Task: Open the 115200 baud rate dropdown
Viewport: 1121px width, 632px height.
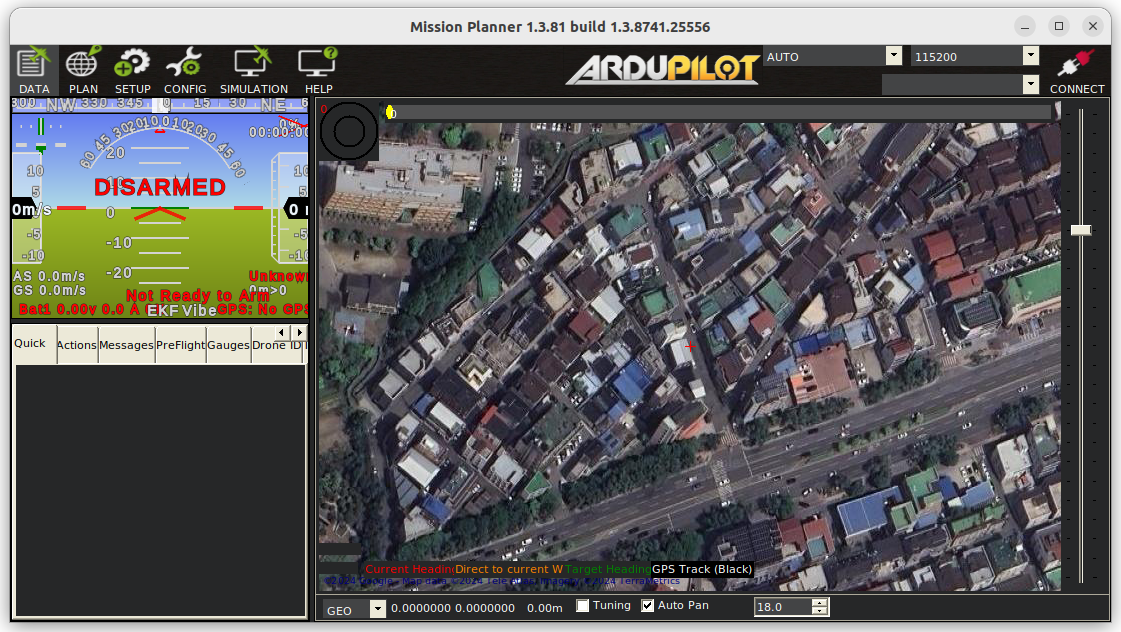Action: coord(1030,56)
